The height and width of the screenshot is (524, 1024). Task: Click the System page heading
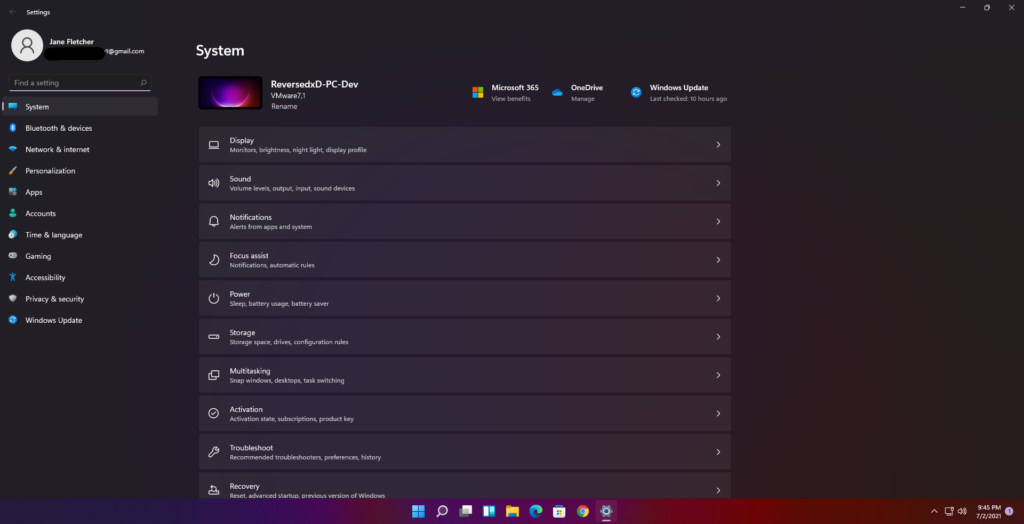click(220, 50)
